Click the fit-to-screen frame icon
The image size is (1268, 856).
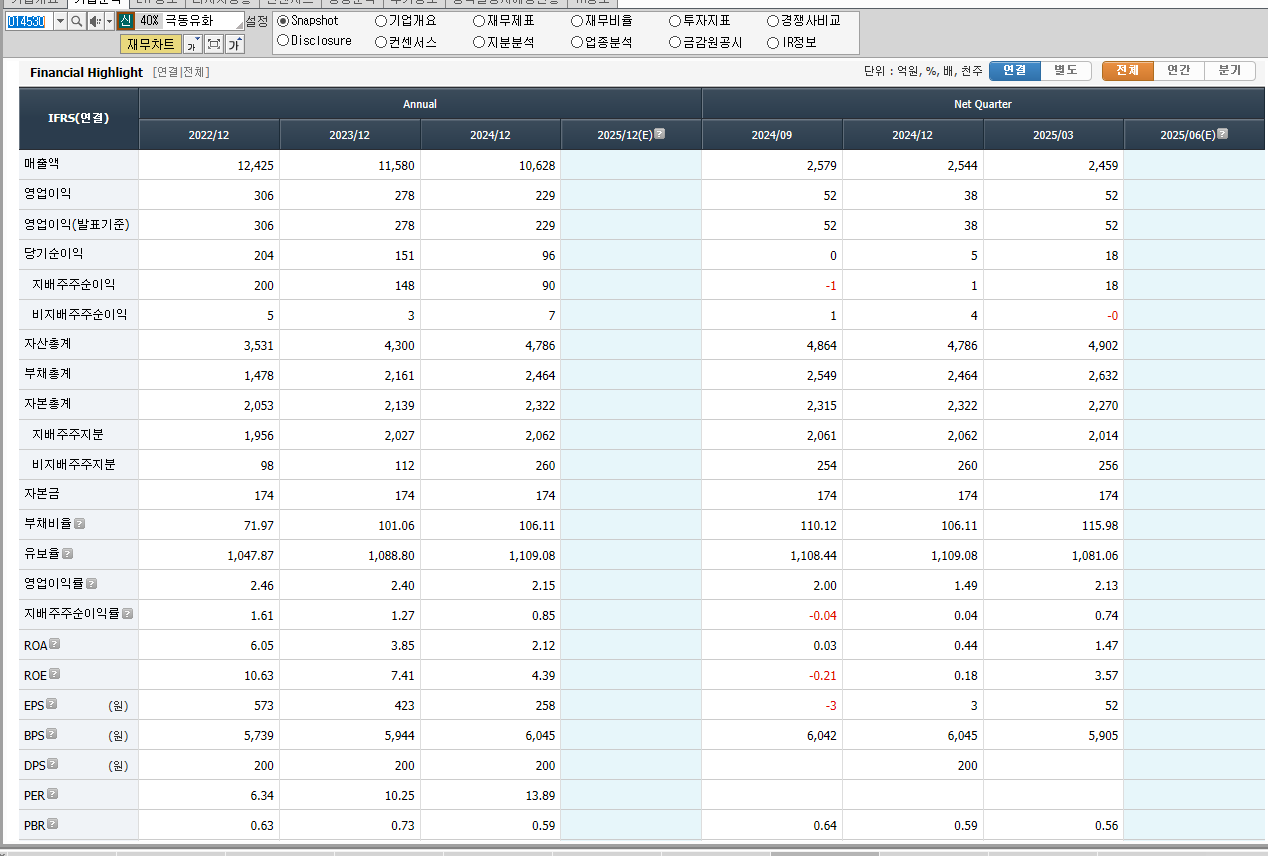[x=214, y=44]
